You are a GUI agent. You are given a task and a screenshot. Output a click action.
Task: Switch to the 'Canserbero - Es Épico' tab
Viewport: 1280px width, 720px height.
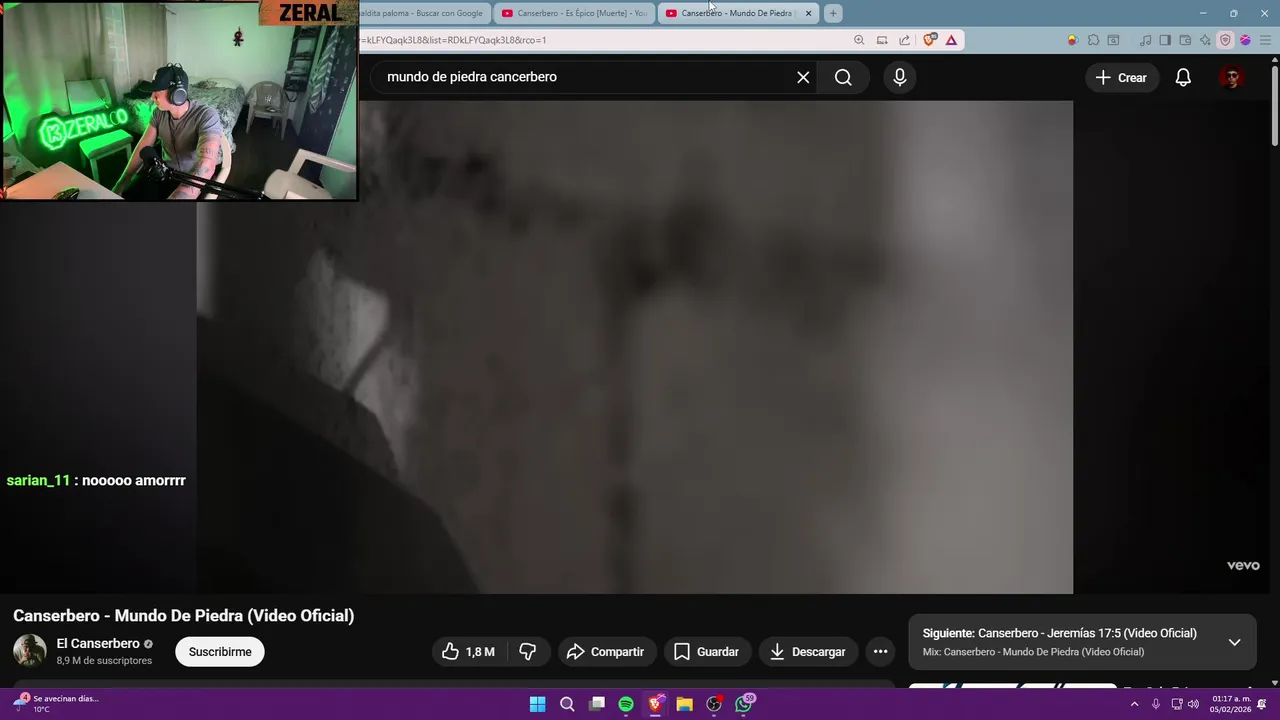point(575,13)
